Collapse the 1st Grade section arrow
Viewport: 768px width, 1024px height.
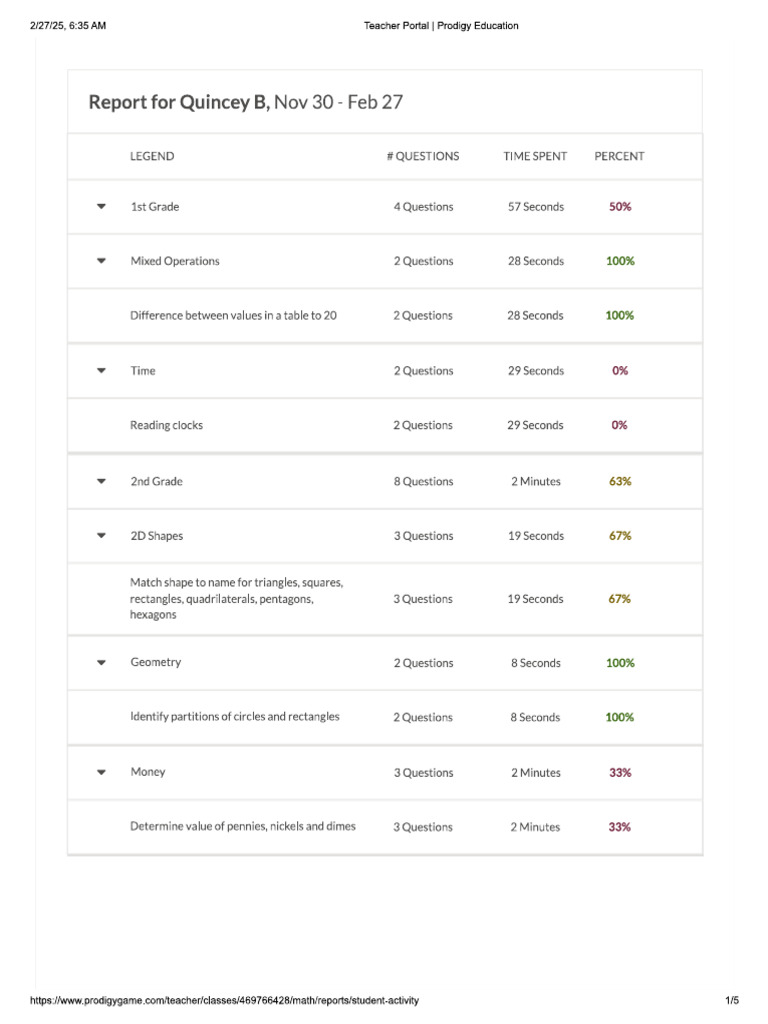point(101,206)
